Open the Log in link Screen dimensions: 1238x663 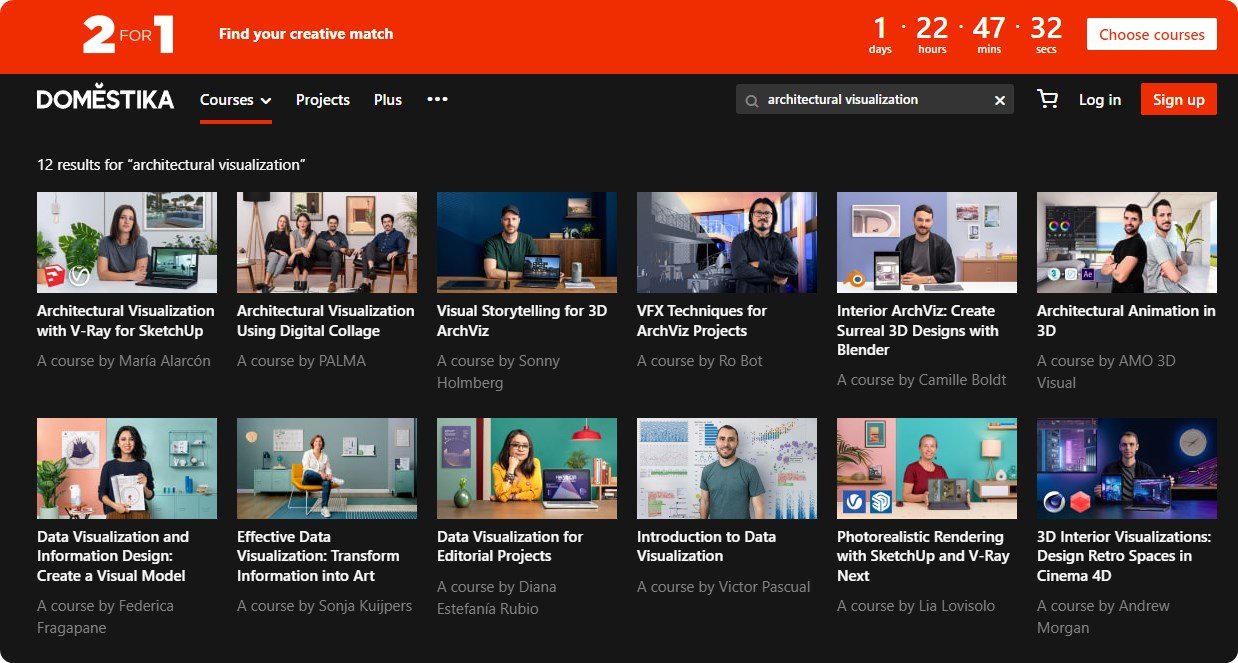coord(1100,99)
